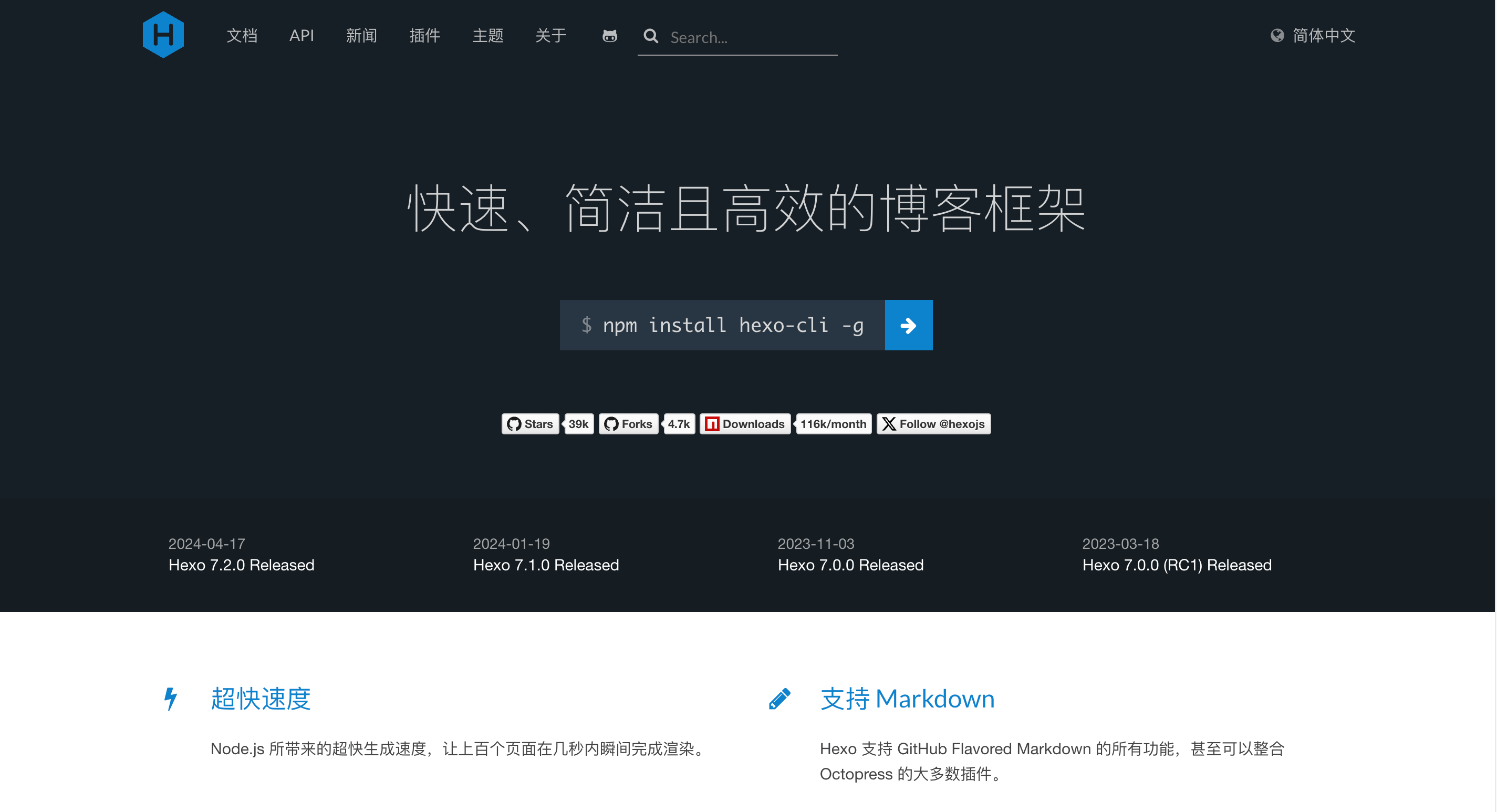
Task: Click the lightning bolt speed icon
Action: point(170,699)
